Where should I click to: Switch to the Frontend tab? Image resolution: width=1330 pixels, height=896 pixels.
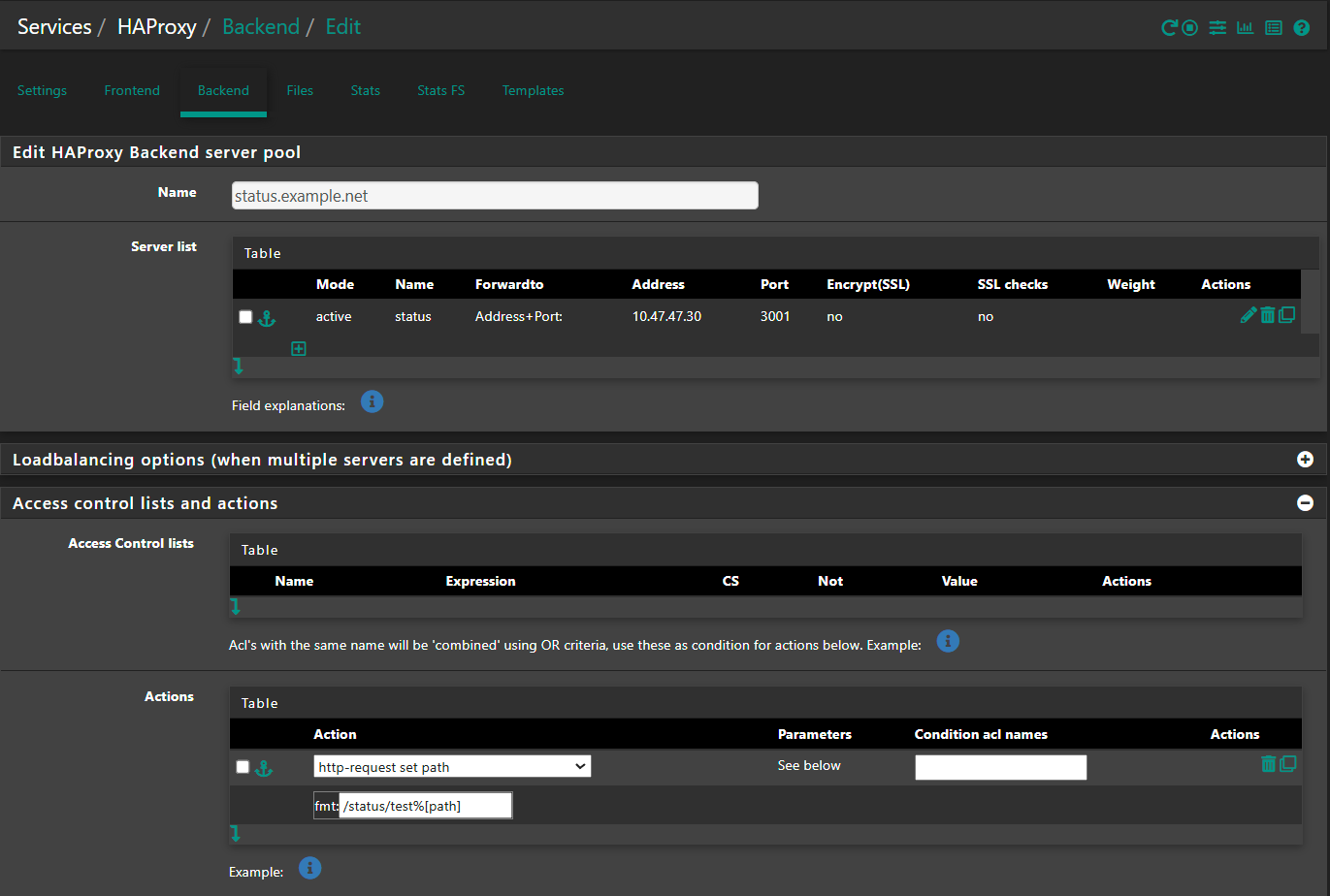(x=132, y=90)
